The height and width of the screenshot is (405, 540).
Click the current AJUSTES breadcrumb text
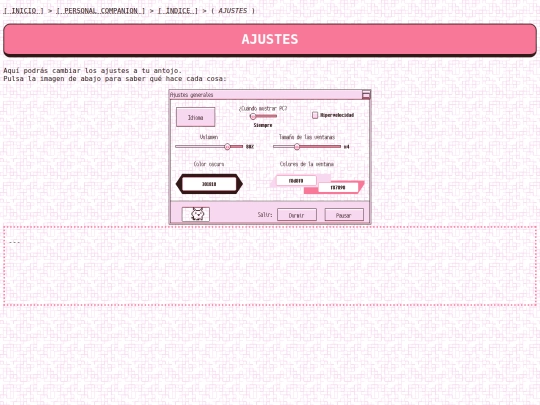[x=233, y=11]
